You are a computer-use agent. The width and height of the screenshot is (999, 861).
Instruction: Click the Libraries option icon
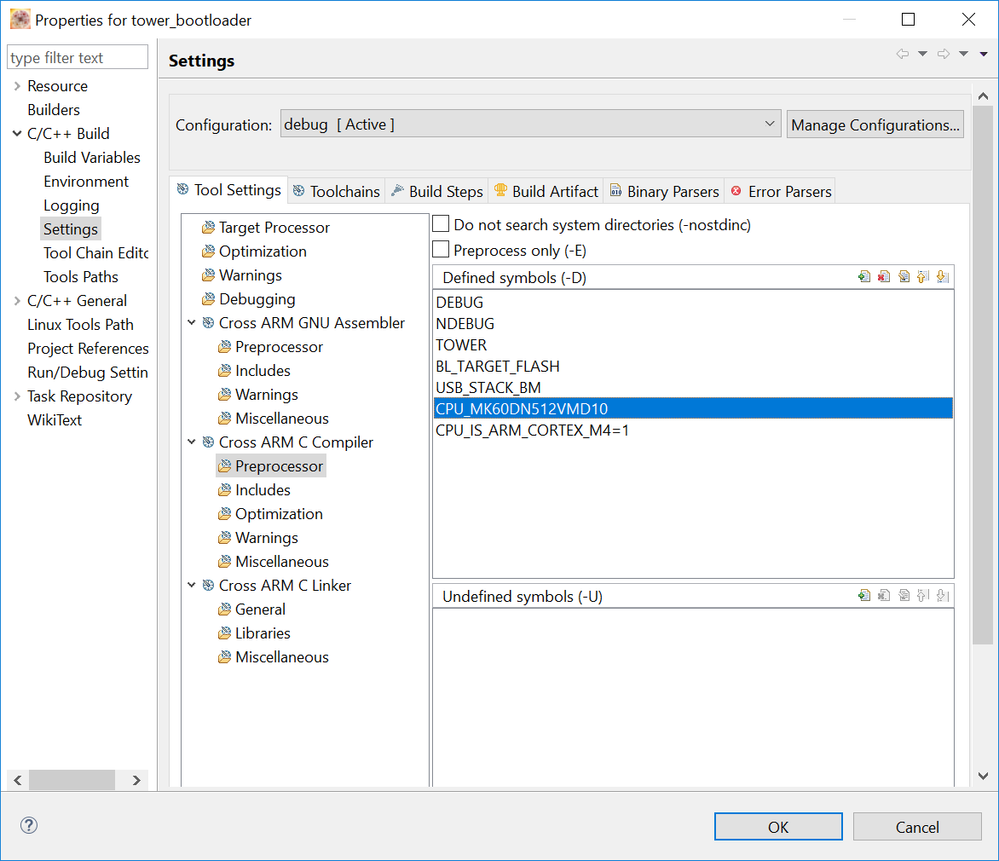tap(224, 633)
